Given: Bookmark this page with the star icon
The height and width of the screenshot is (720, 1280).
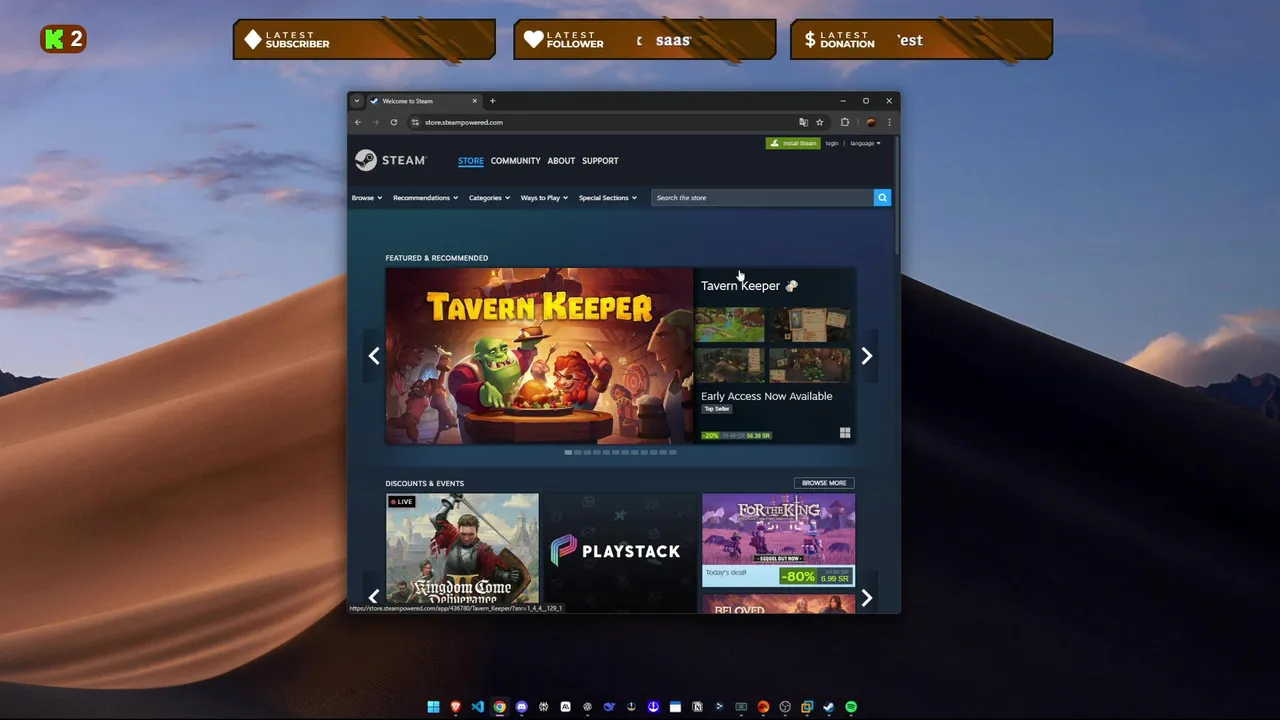Looking at the screenshot, I should click(x=820, y=122).
